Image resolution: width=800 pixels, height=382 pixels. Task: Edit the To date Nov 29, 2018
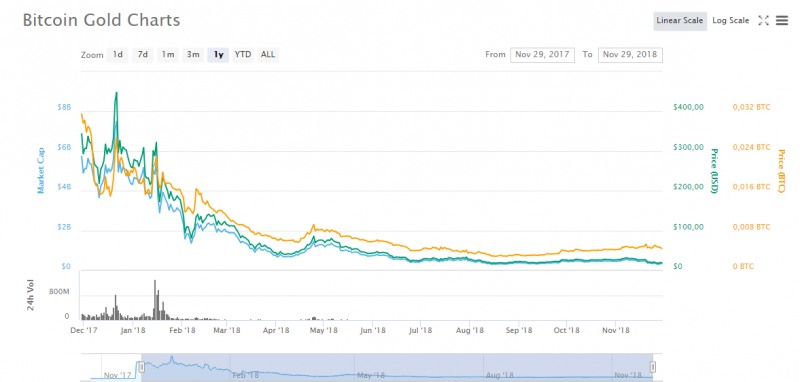[630, 55]
